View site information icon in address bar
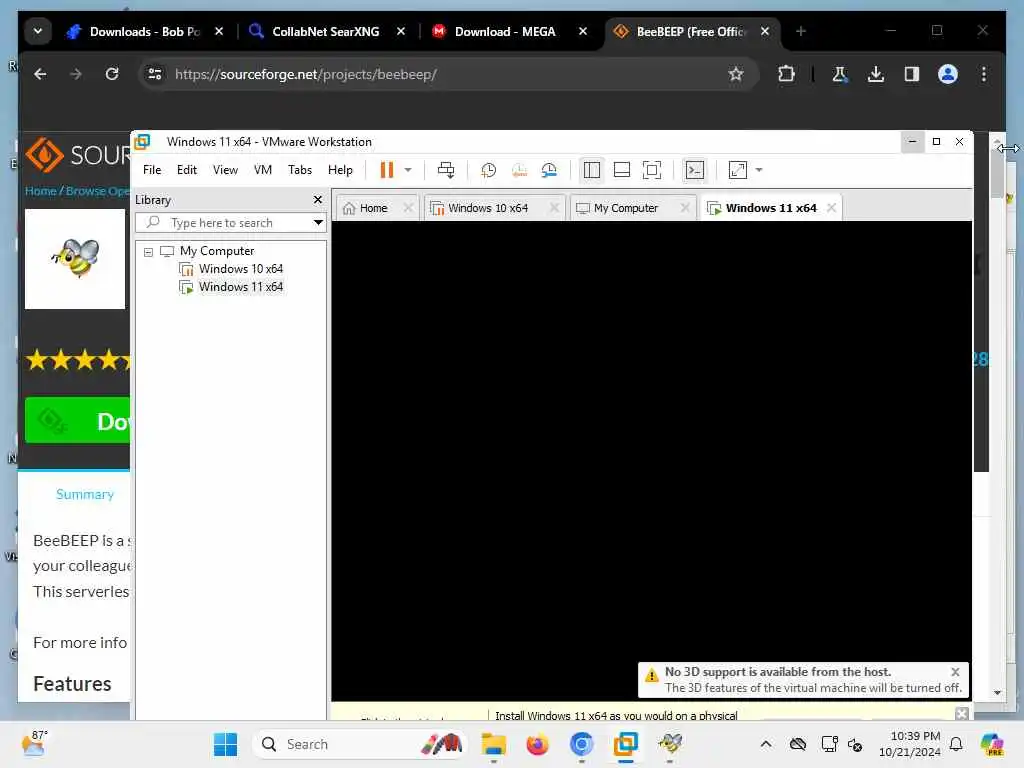Screen dimensions: 1024x768 tap(155, 74)
